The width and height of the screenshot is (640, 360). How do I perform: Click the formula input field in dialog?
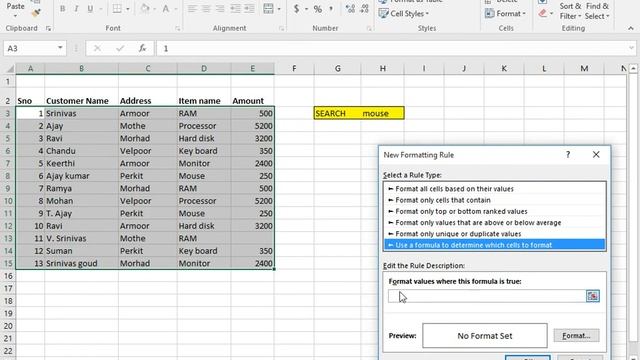[x=487, y=296]
